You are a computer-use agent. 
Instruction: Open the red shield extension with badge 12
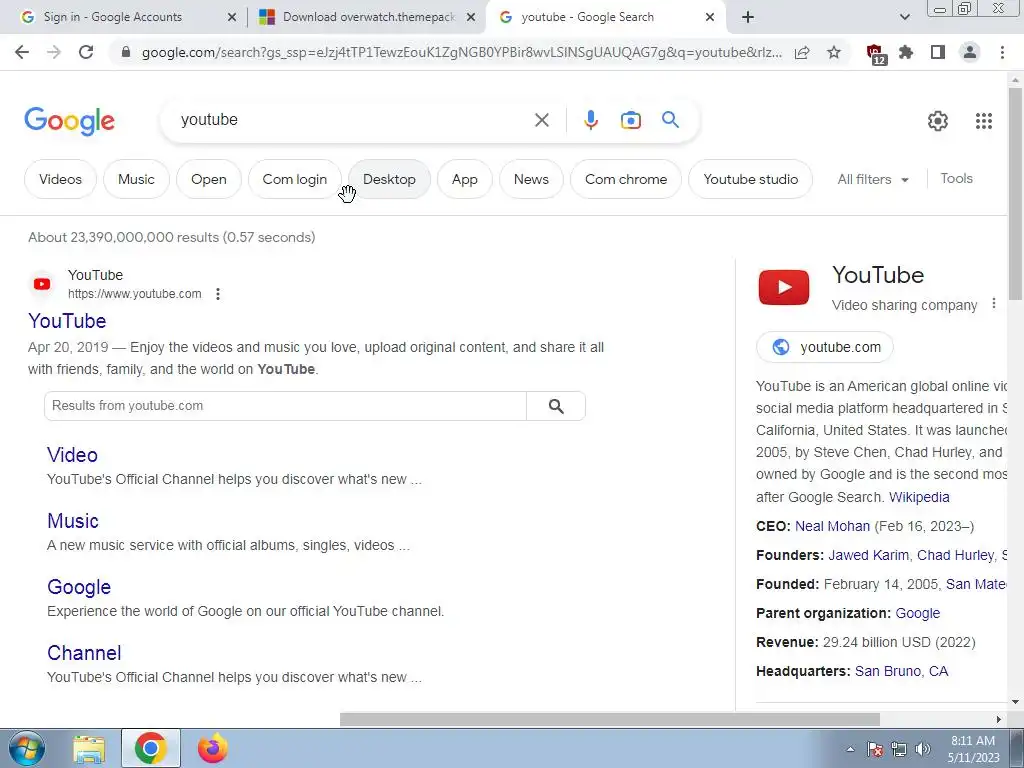[x=876, y=54]
